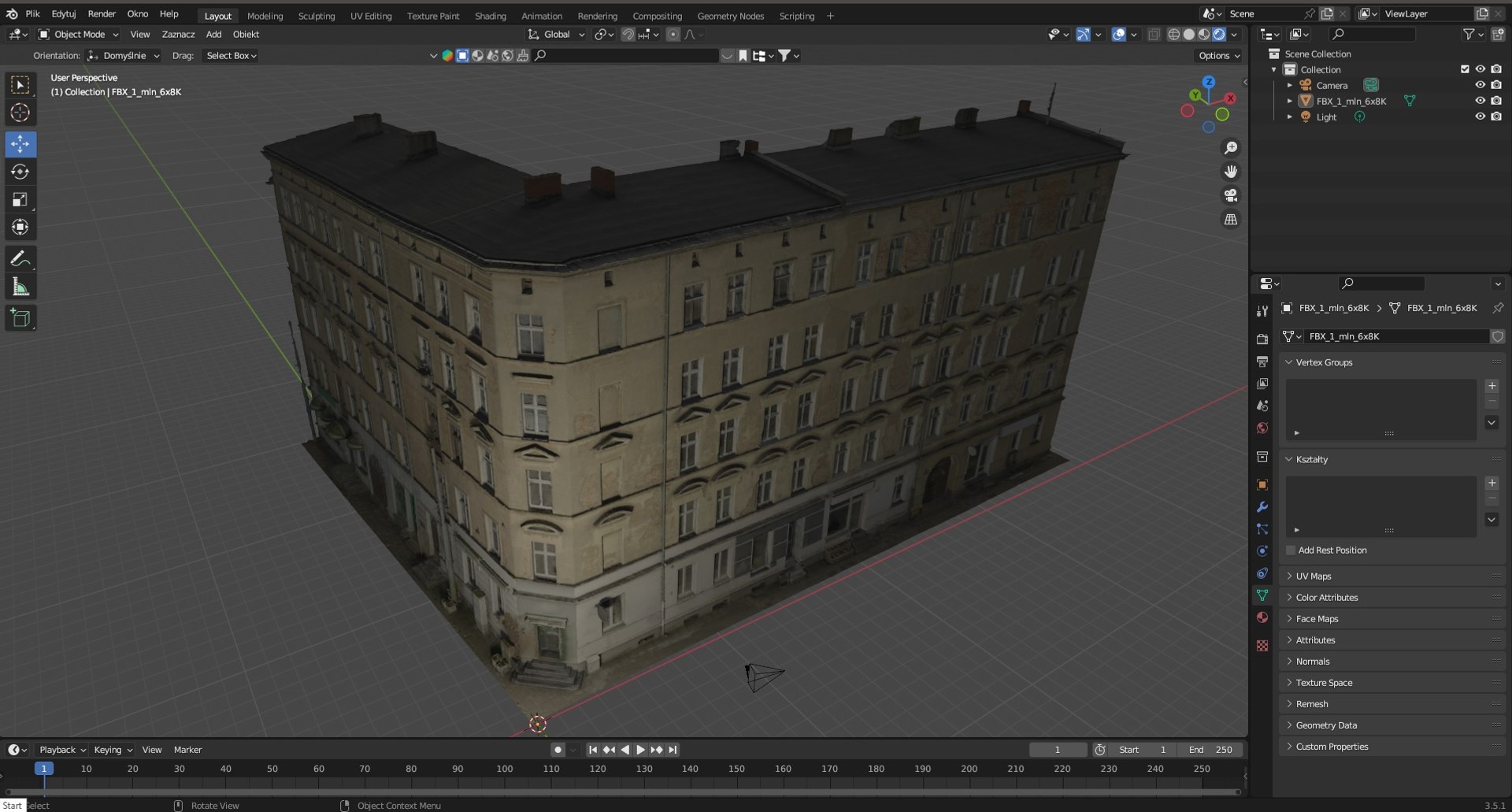Expand Camera in outliner tree

tap(1290, 85)
